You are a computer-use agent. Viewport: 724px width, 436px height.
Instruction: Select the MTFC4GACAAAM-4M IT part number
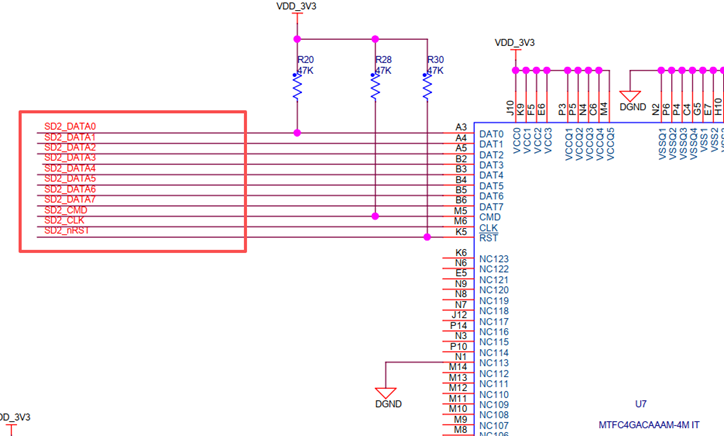coord(649,425)
